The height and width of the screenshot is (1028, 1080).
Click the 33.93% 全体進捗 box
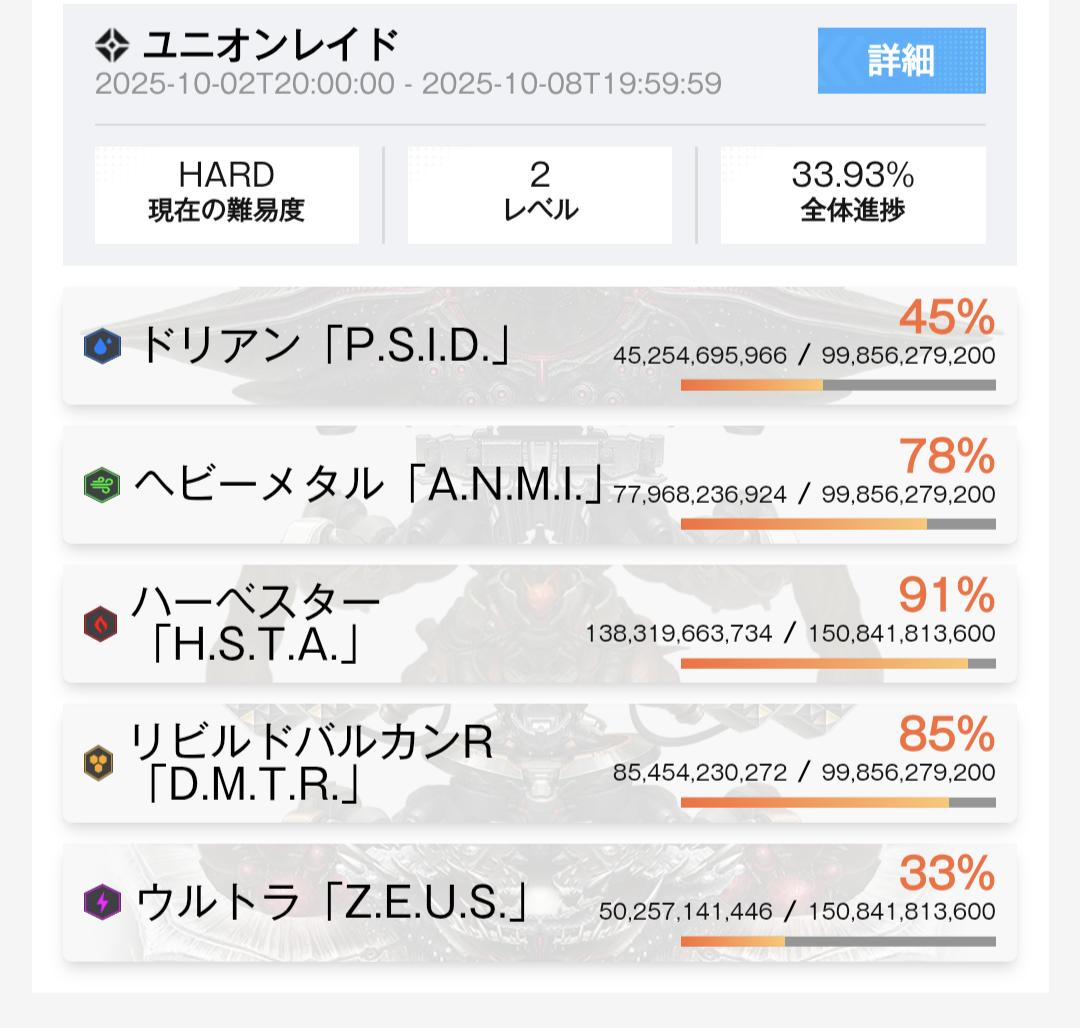853,195
